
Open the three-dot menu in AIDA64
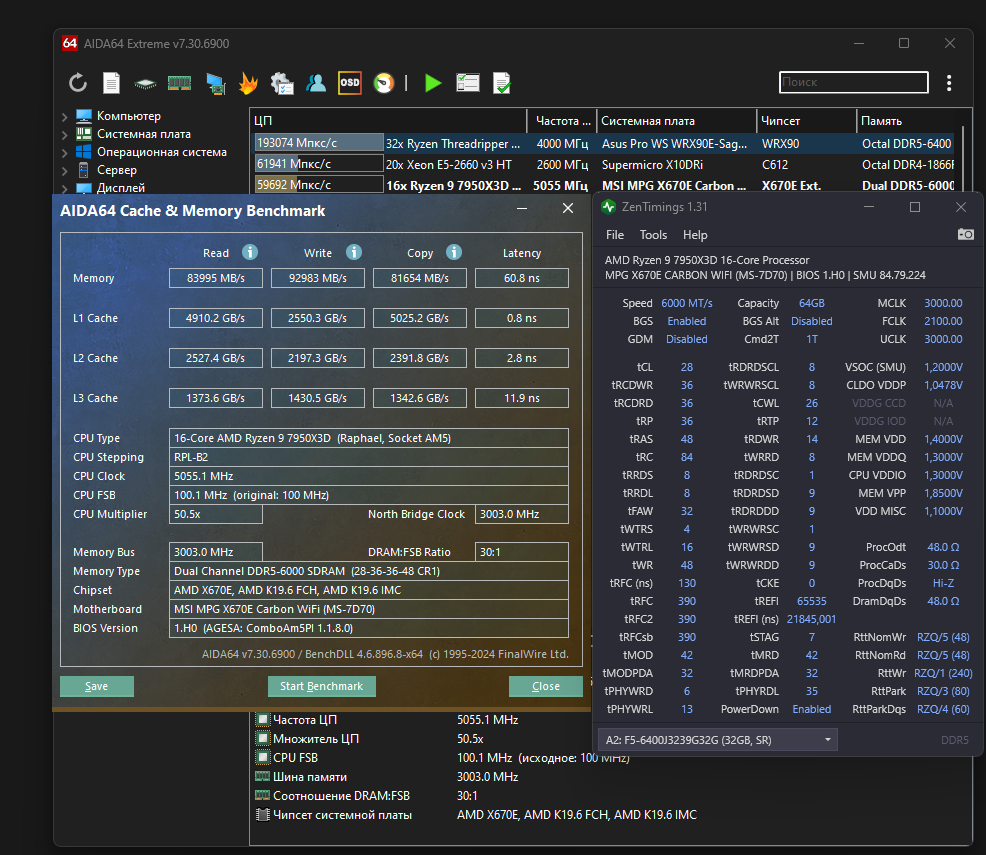click(948, 83)
